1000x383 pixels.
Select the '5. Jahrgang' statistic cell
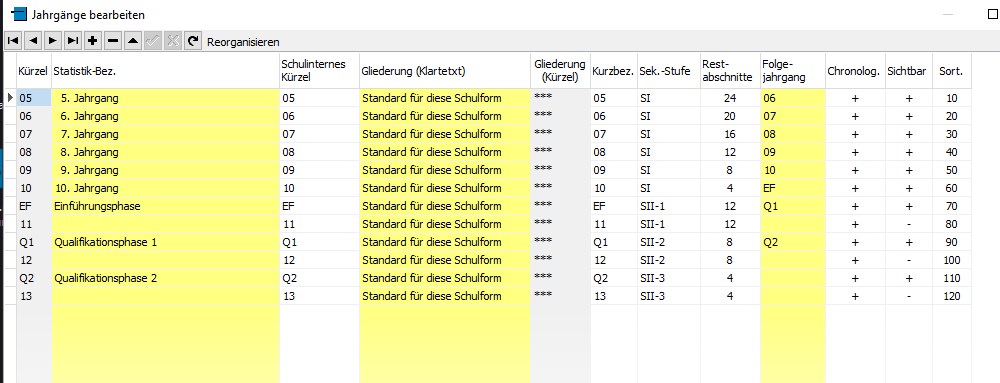[165, 98]
